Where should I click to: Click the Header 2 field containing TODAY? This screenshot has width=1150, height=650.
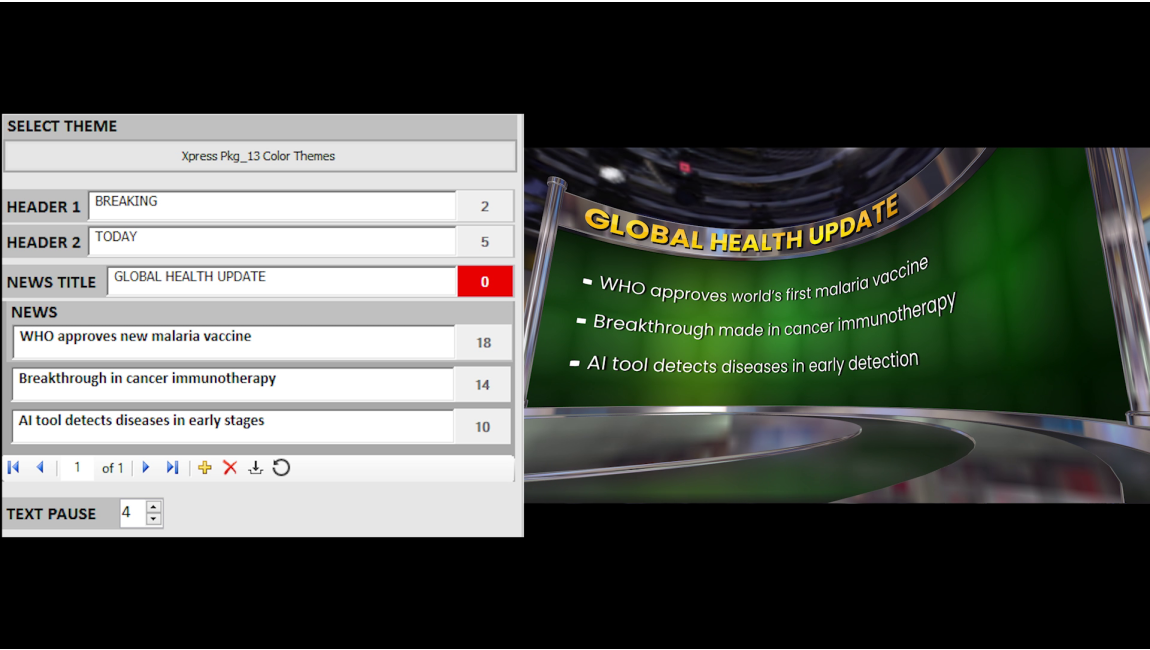coord(272,241)
